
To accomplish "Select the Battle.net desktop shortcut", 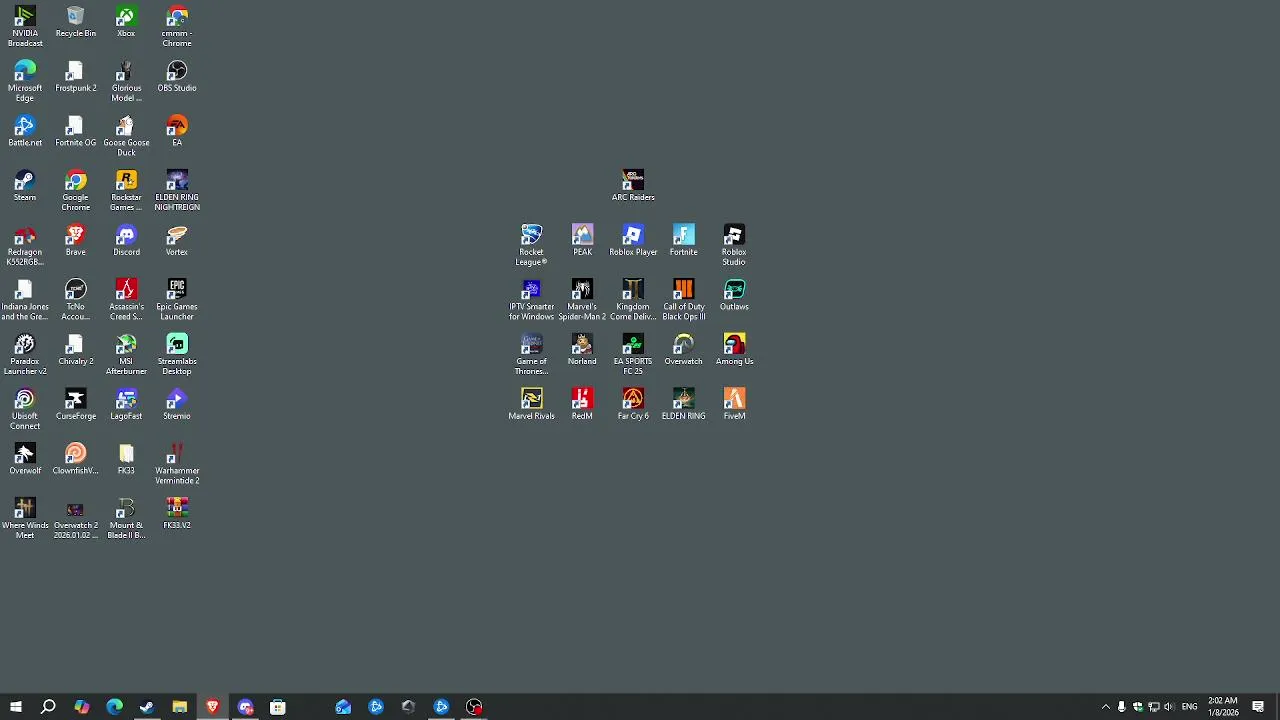I will (25, 131).
